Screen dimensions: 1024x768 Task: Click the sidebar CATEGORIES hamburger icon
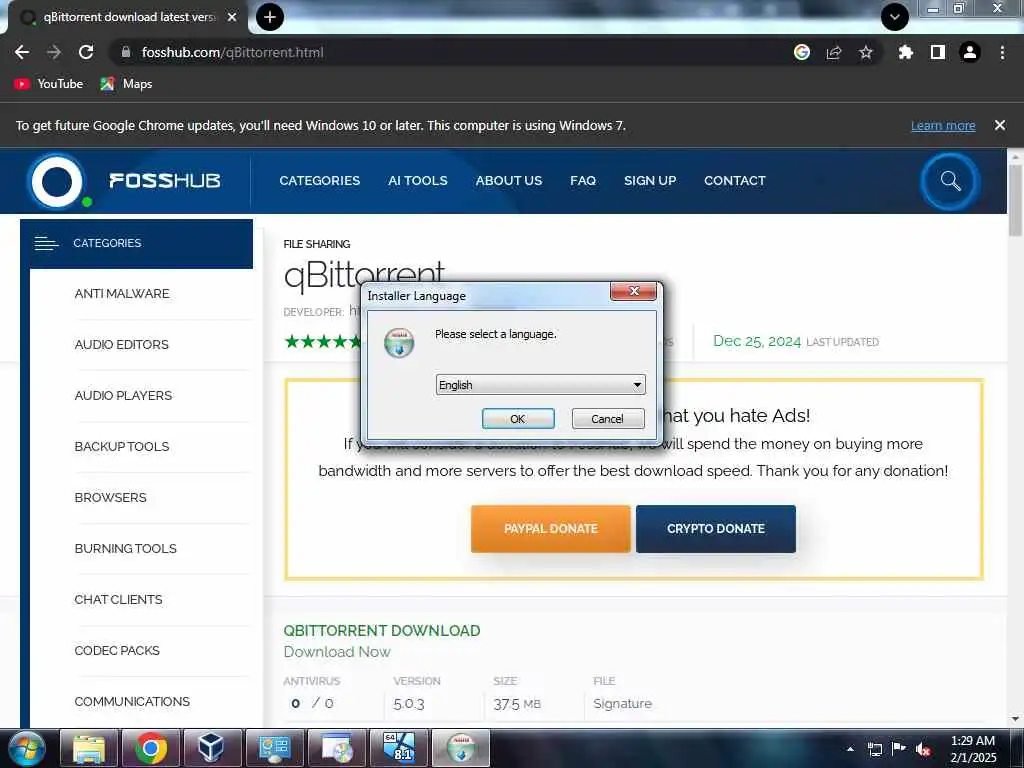pyautogui.click(x=46, y=243)
